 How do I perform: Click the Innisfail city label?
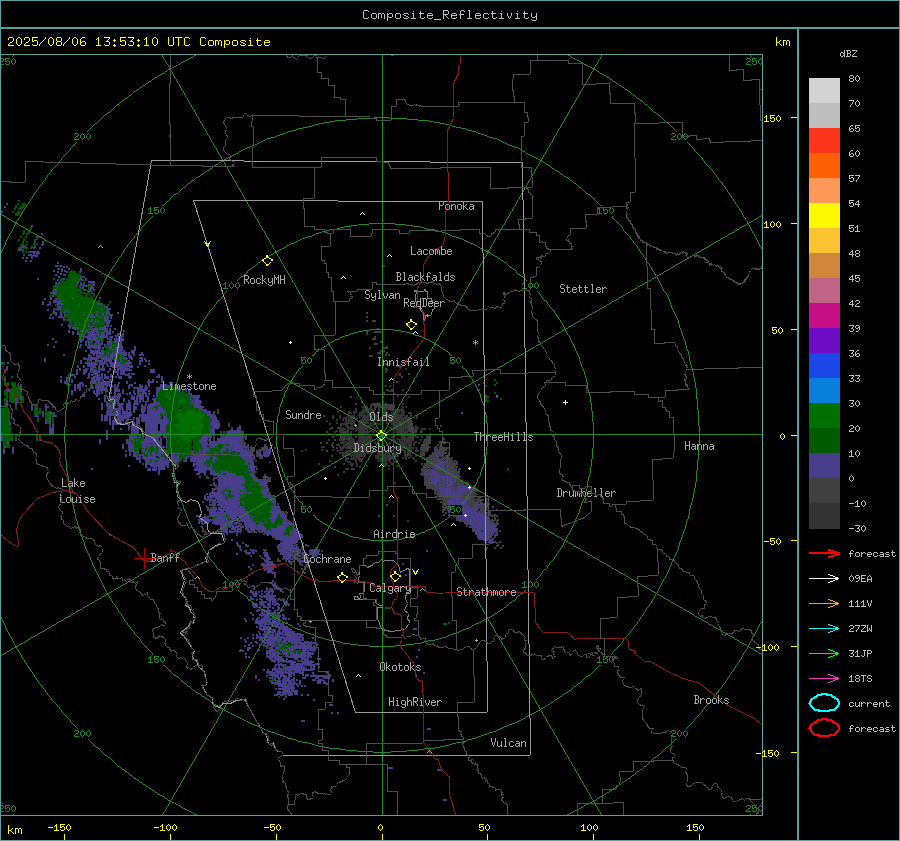tap(403, 362)
